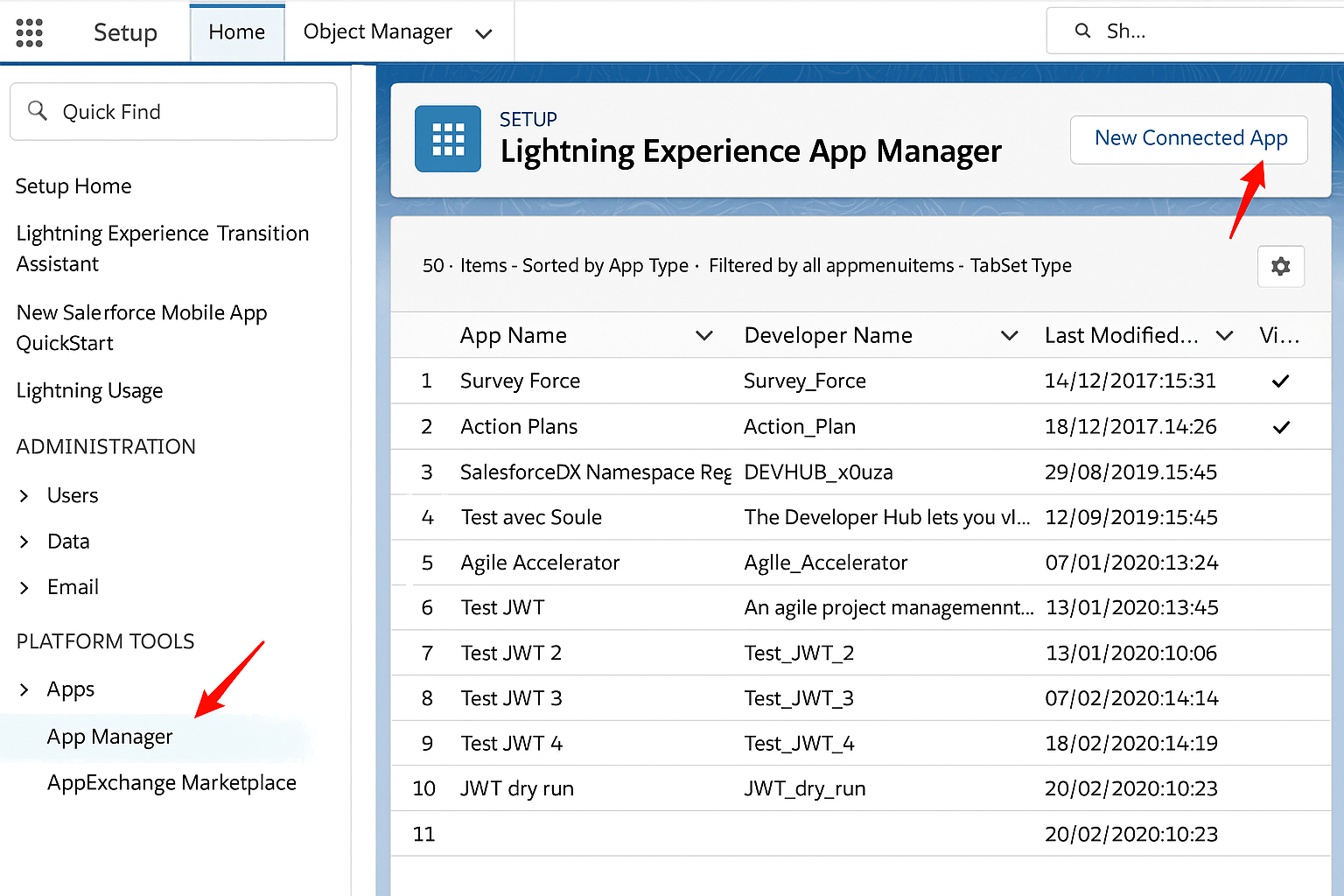
Task: Click the New Connected App button
Action: tap(1188, 139)
